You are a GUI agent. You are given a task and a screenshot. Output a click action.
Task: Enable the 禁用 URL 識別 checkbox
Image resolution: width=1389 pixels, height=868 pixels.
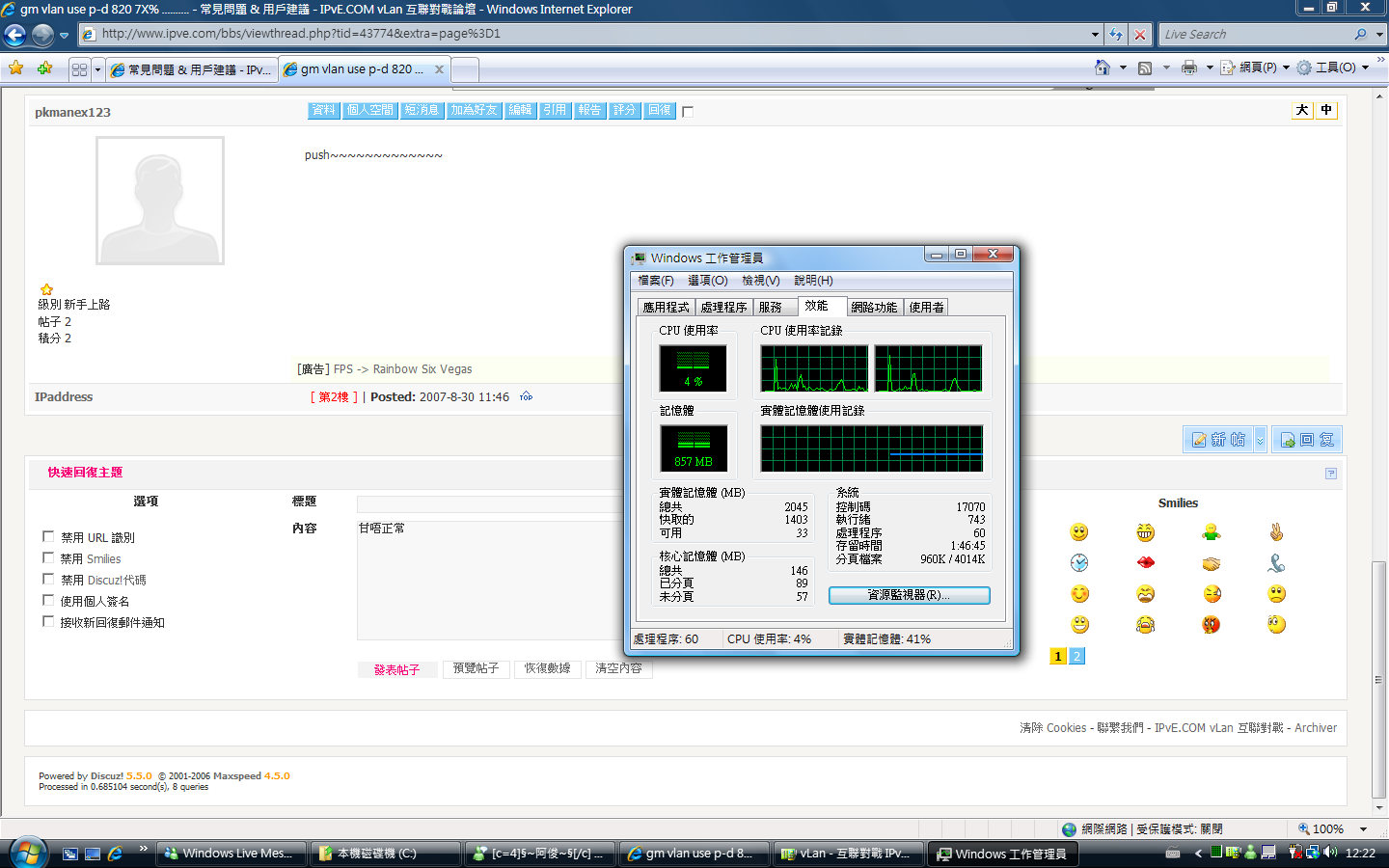point(48,536)
